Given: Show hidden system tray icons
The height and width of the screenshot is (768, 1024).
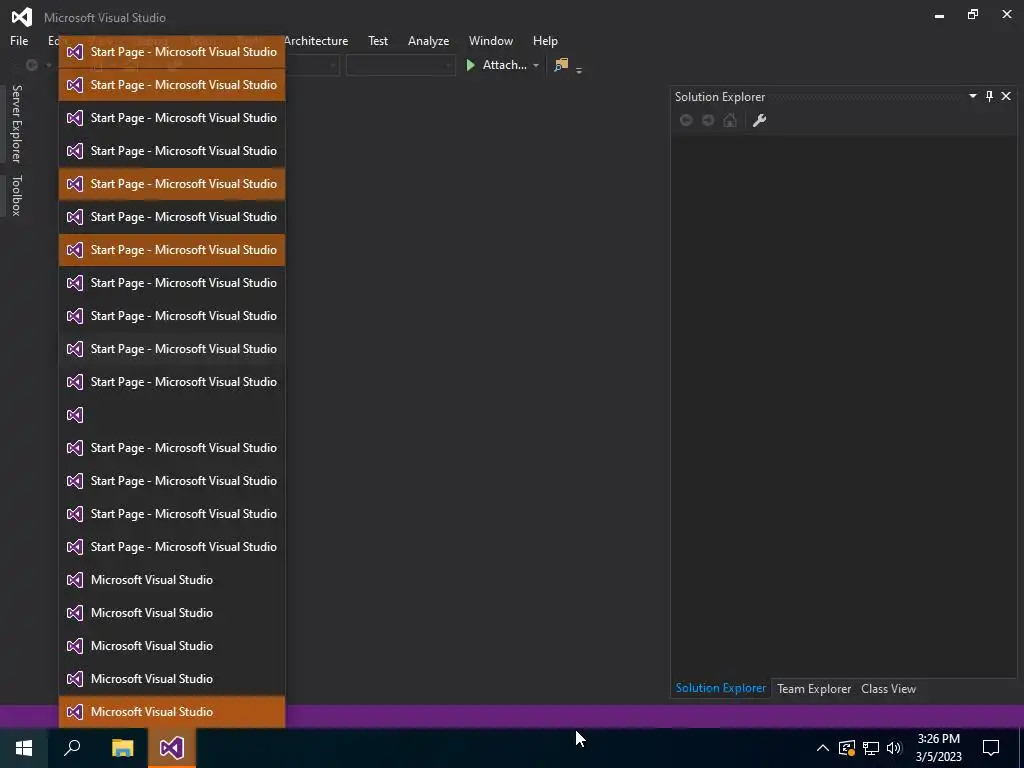Looking at the screenshot, I should tap(823, 748).
